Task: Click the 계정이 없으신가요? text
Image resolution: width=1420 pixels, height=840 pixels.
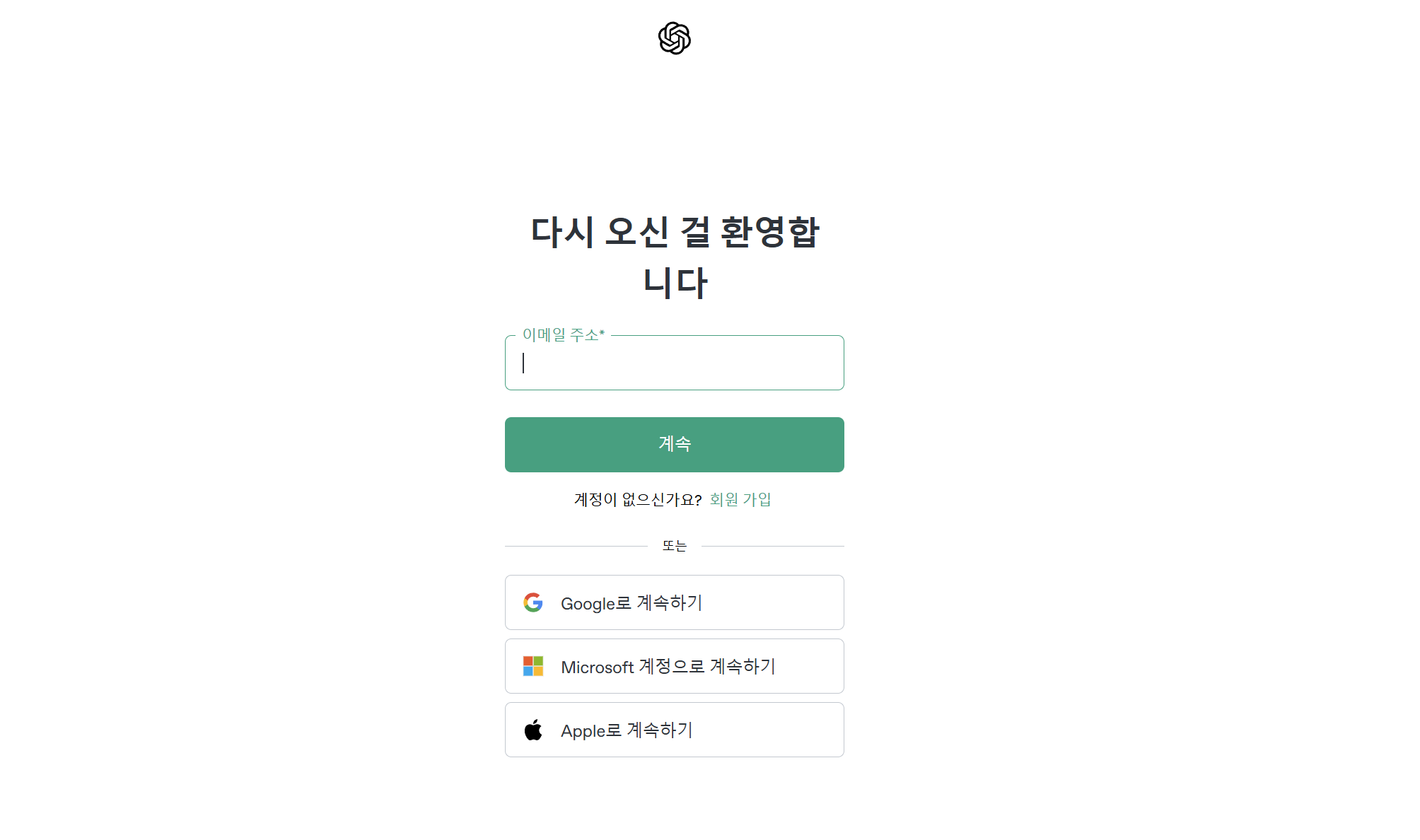Action: tap(638, 500)
